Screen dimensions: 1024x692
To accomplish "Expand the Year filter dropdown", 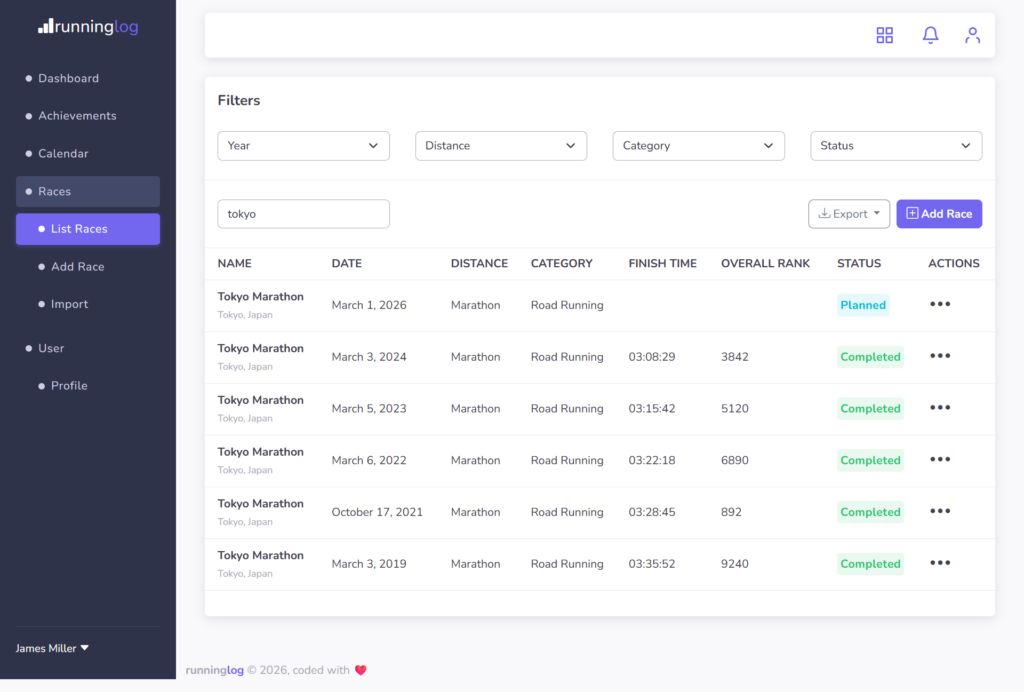I will 303,146.
